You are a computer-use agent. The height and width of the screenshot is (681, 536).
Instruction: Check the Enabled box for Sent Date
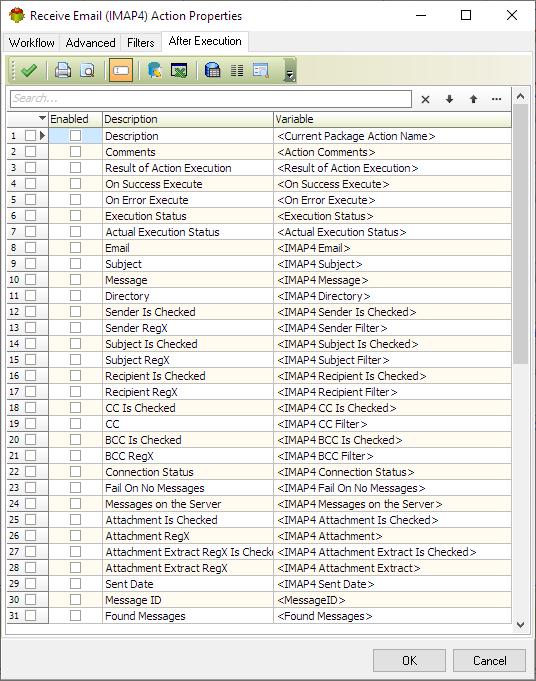point(75,583)
